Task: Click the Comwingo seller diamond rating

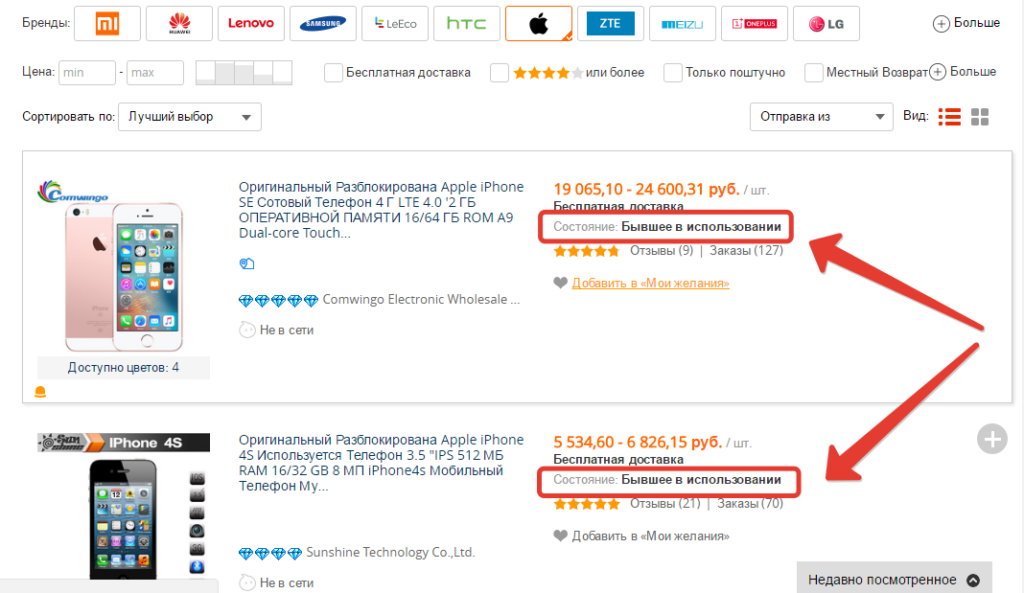Action: [x=278, y=300]
